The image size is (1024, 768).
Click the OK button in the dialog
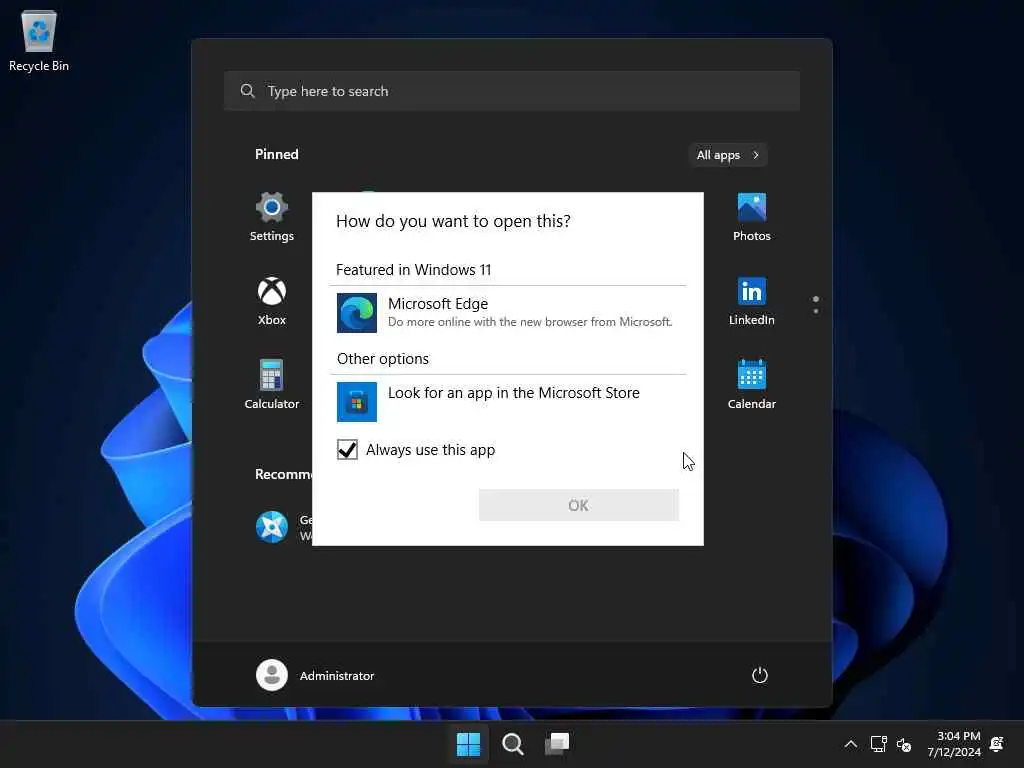click(x=579, y=505)
